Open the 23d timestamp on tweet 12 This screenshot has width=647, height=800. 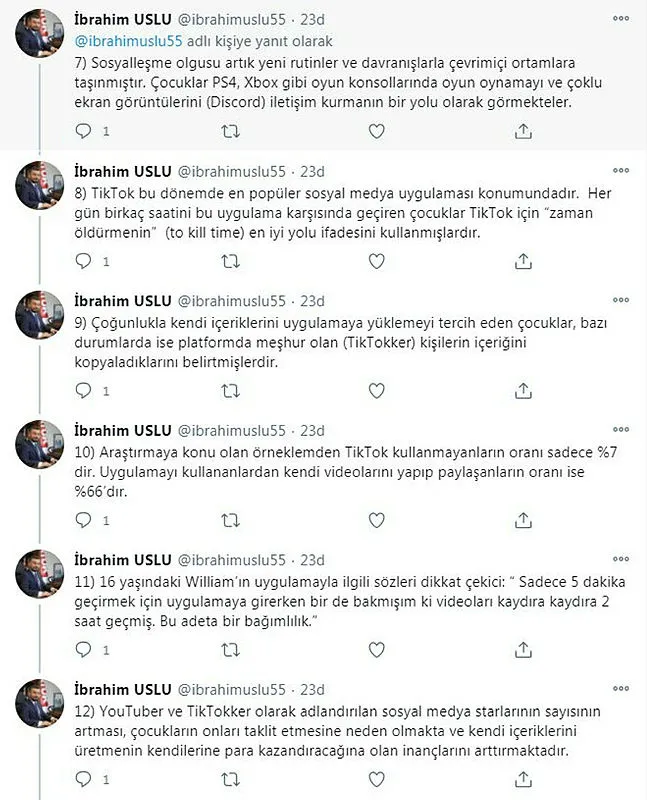312,691
